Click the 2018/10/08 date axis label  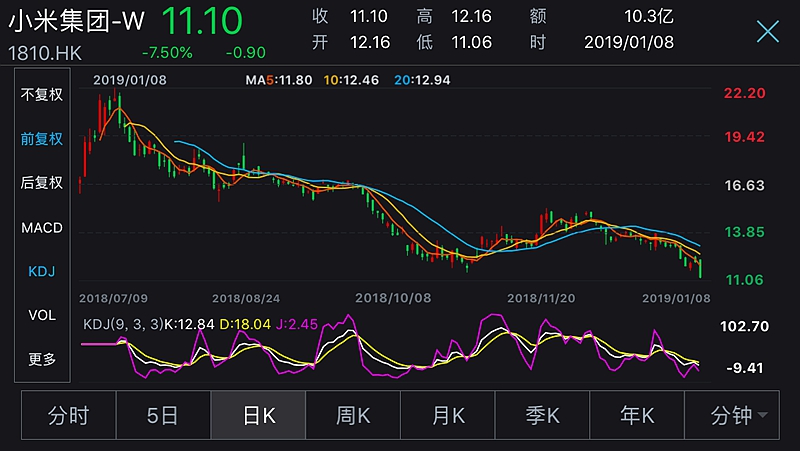[393, 298]
